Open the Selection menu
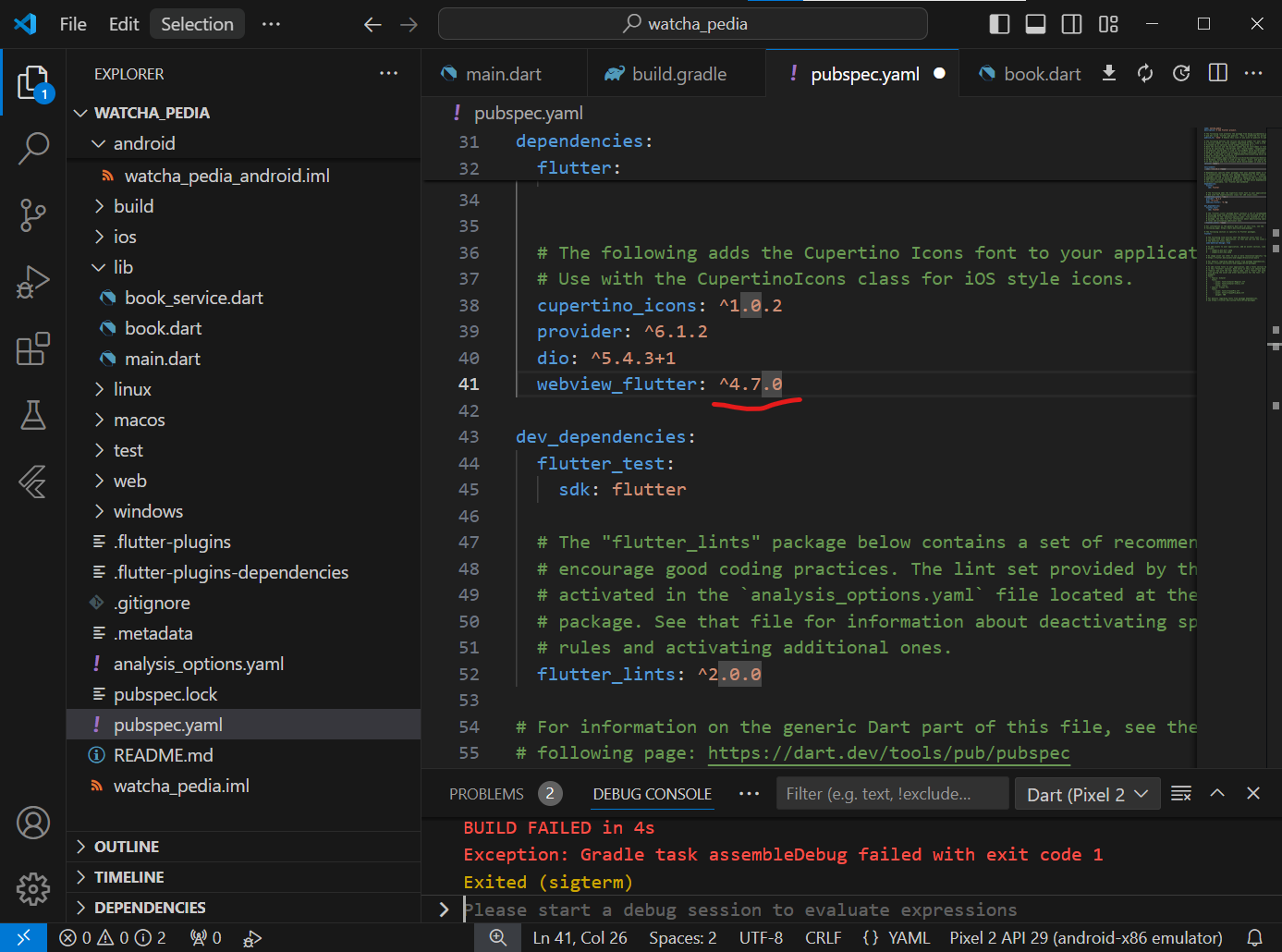Image resolution: width=1282 pixels, height=952 pixels. coord(197,24)
